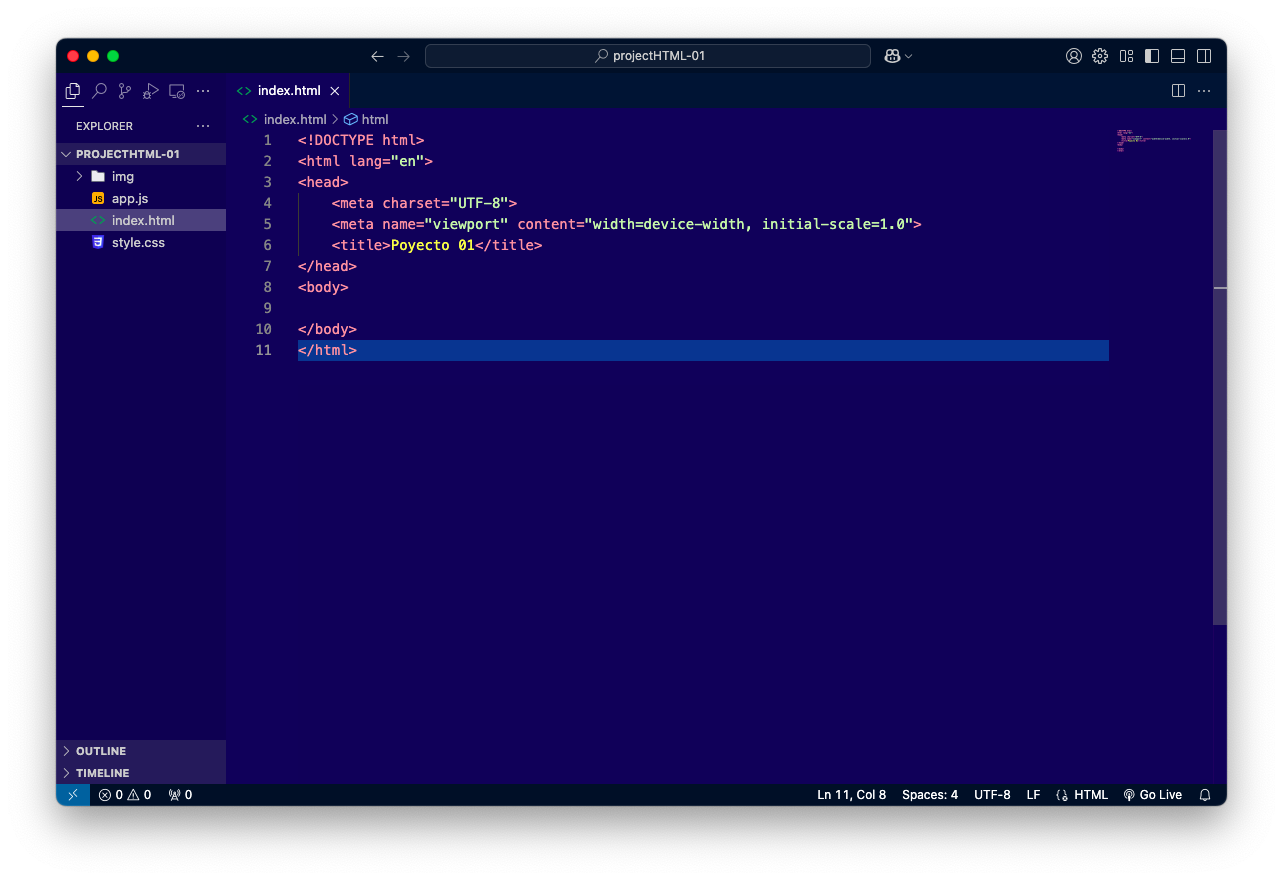Click the opening <body> tag
Viewport: 1283px width, 880px height.
click(323, 287)
